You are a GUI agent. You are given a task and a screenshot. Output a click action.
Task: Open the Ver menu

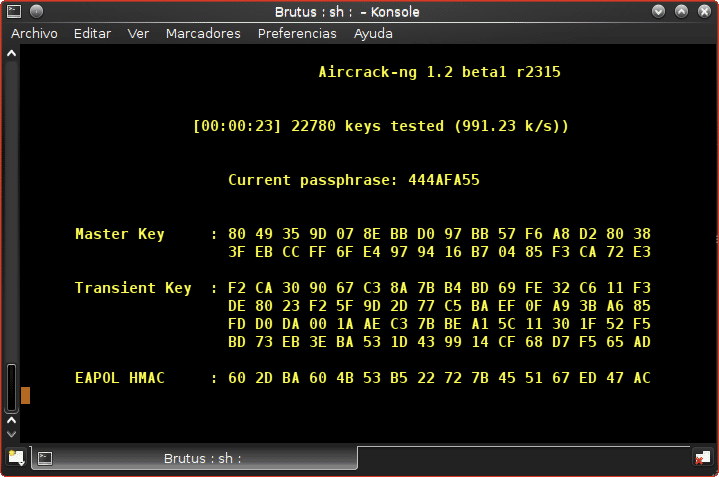coord(138,33)
